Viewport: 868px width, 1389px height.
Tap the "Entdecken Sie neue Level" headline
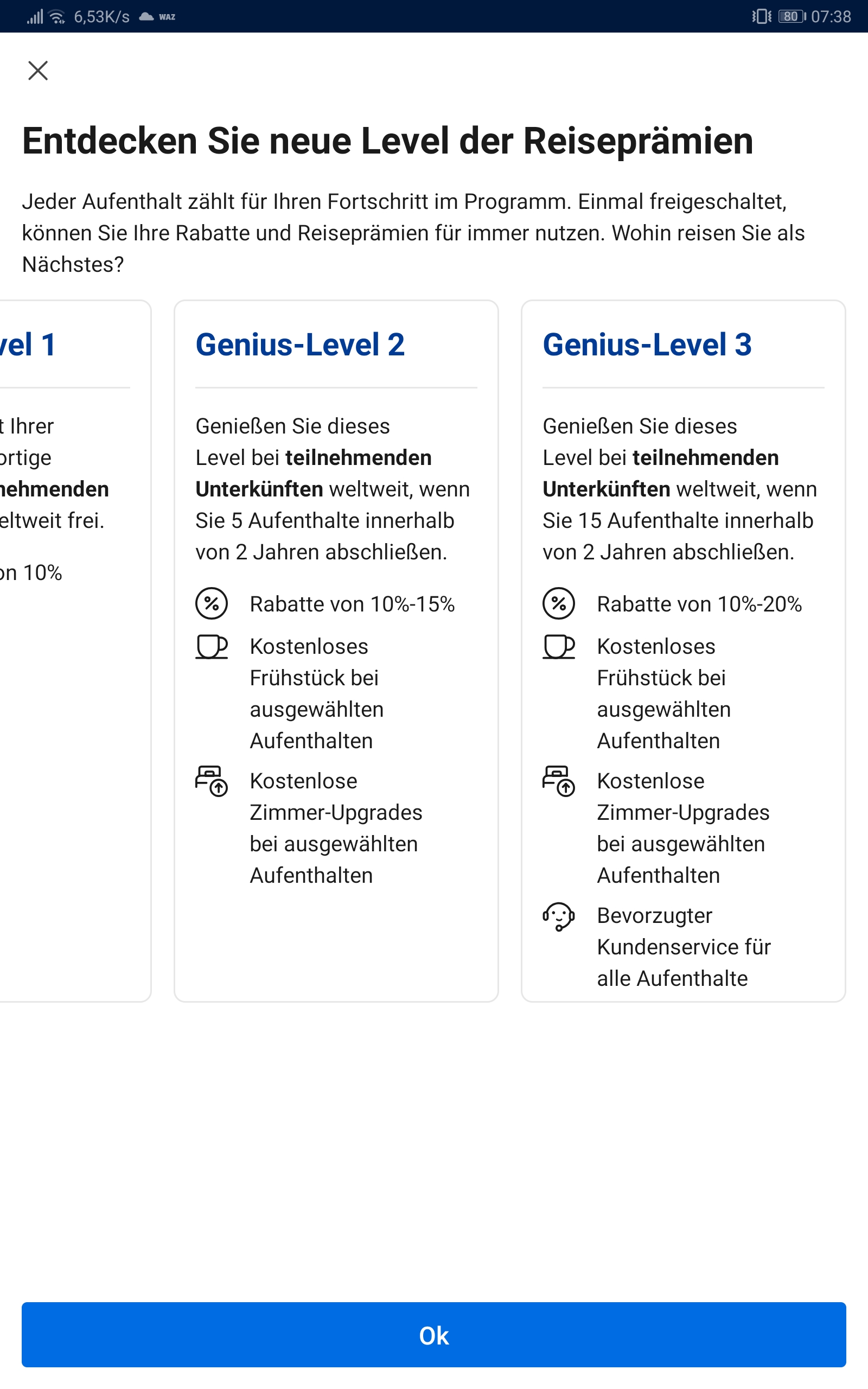coord(387,141)
